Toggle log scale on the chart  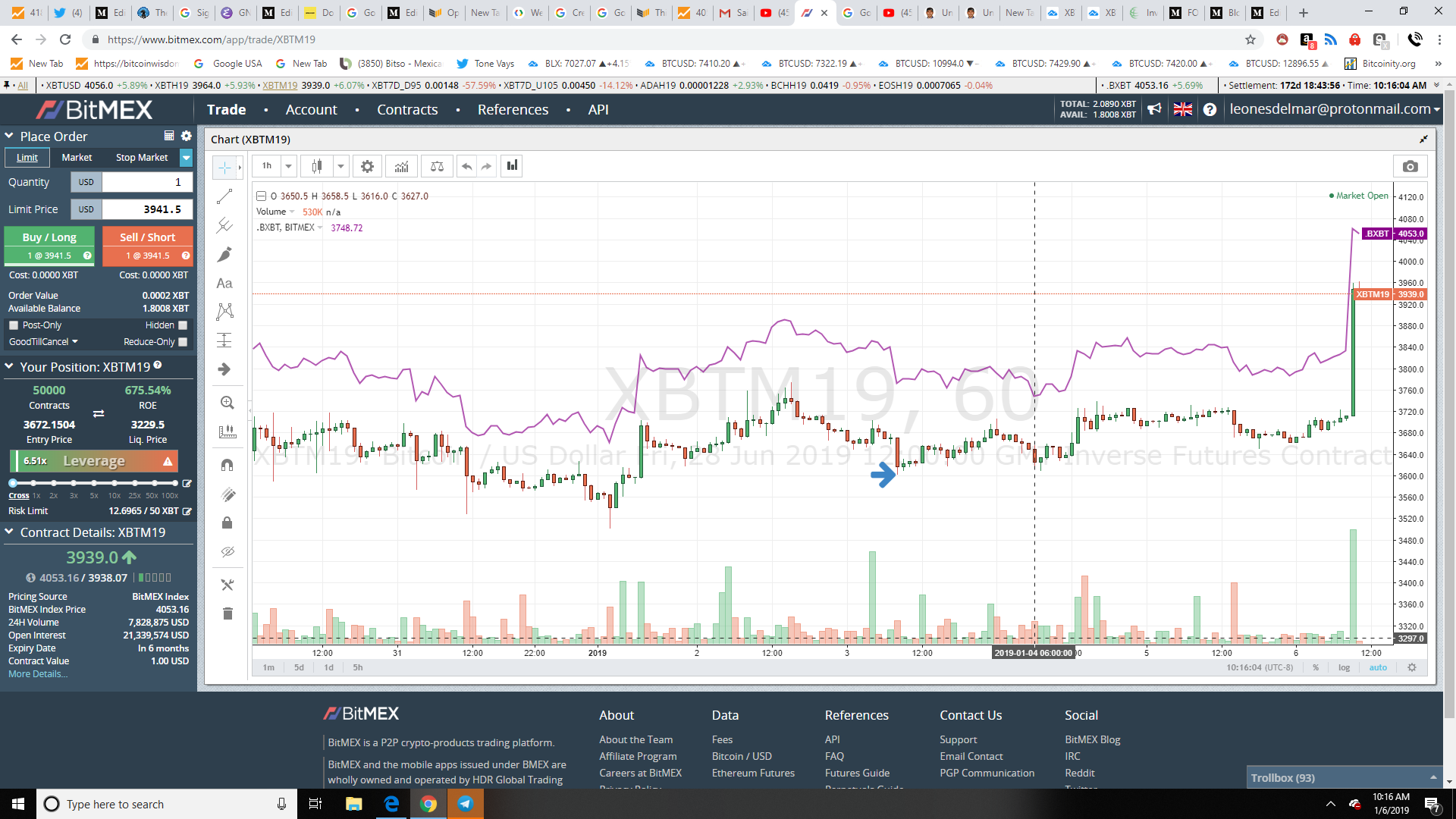(x=1344, y=667)
